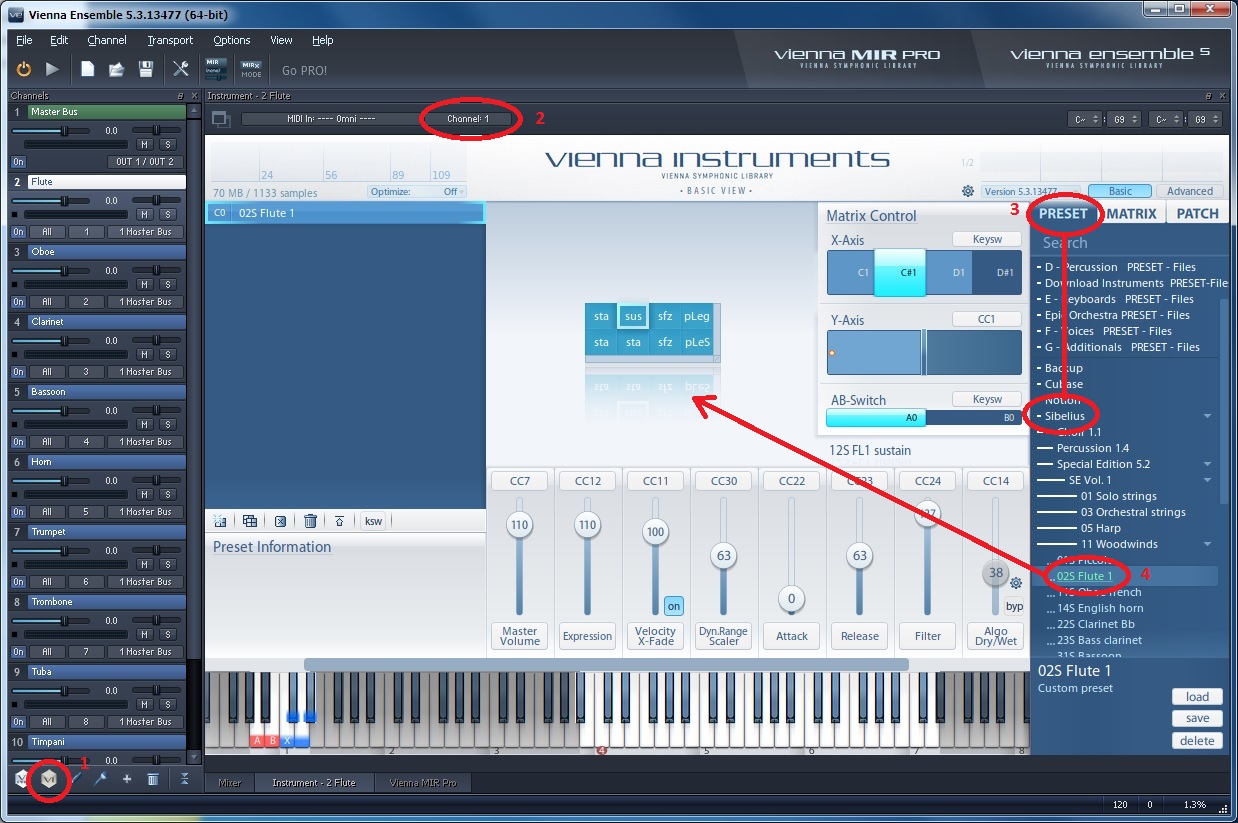Undock the Channels panel with float icon
This screenshot has width=1238, height=823.
180,96
